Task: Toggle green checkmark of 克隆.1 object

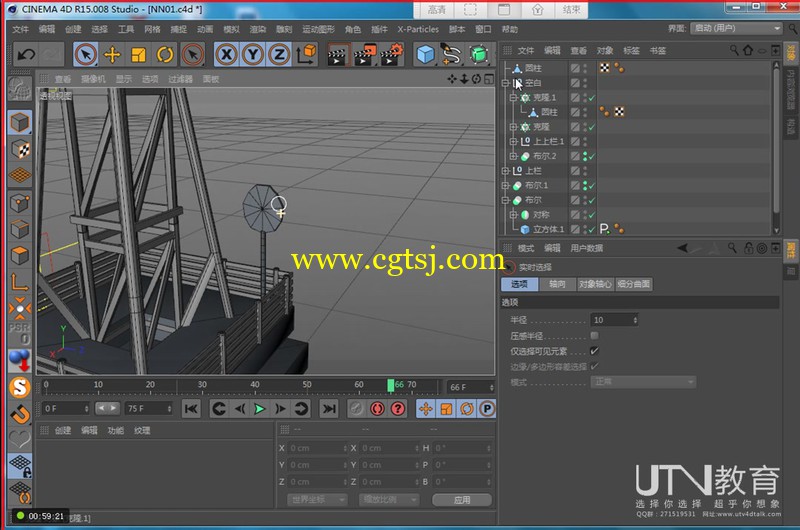Action: click(x=592, y=97)
